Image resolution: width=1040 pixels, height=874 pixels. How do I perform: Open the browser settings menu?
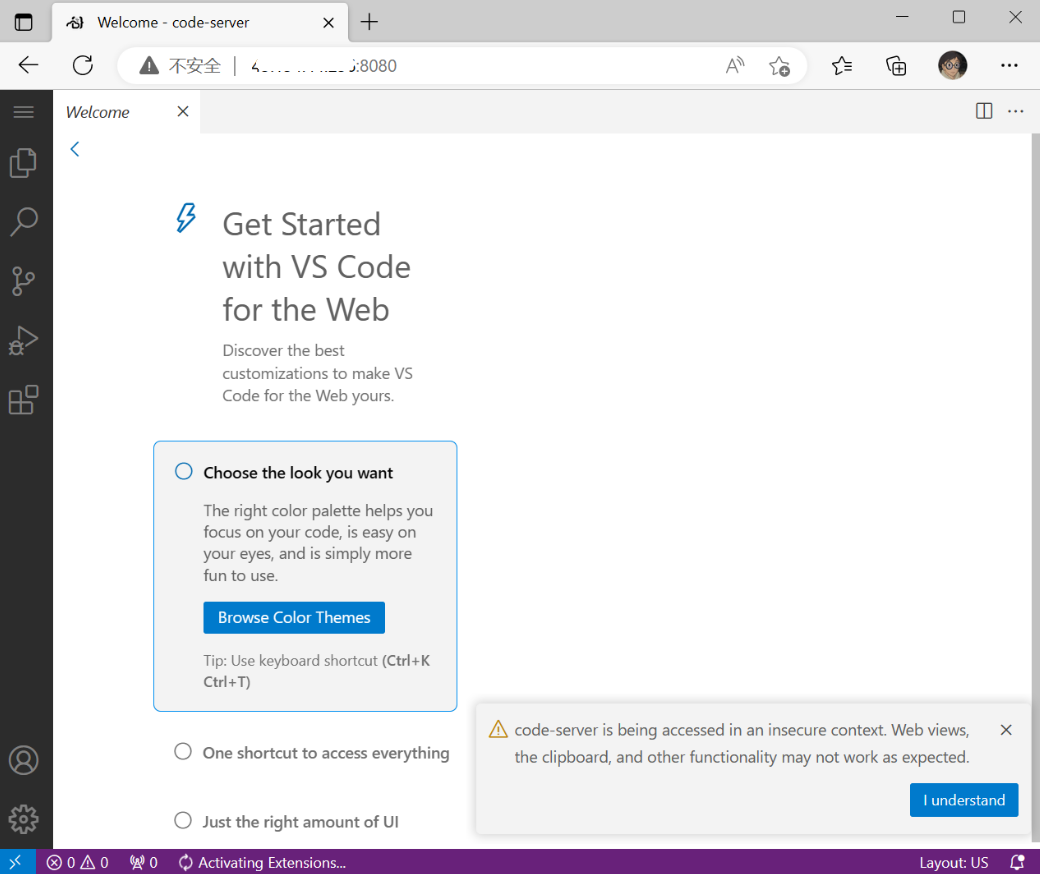click(x=1009, y=65)
